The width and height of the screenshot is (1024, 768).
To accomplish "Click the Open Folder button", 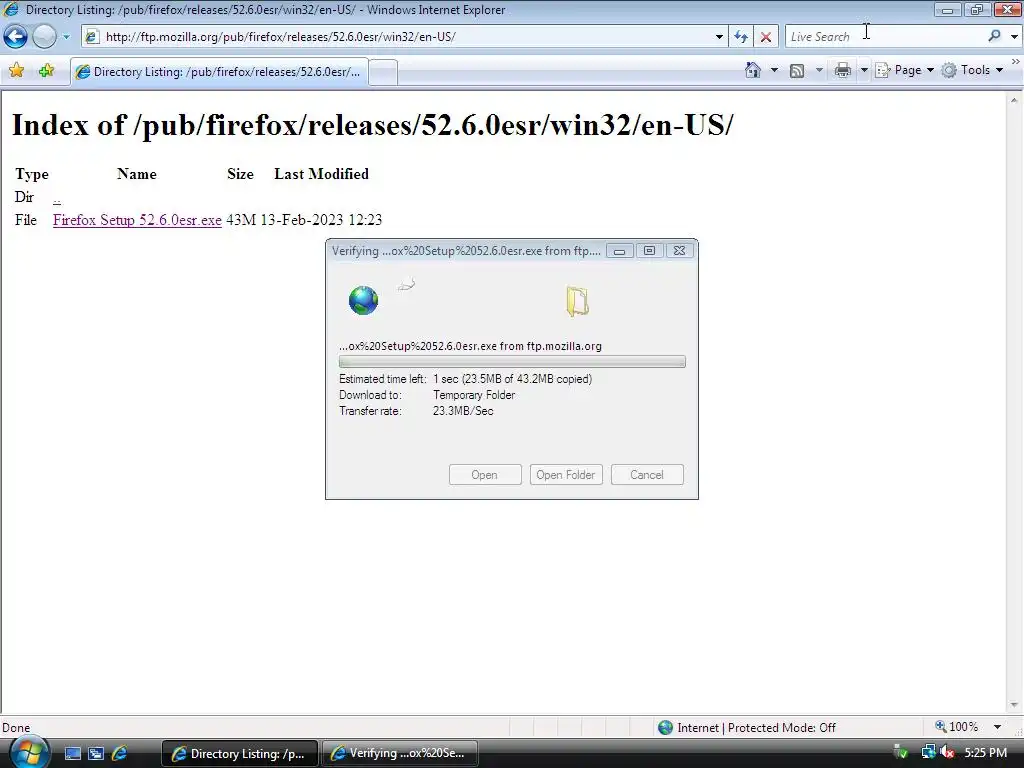I will [x=566, y=475].
